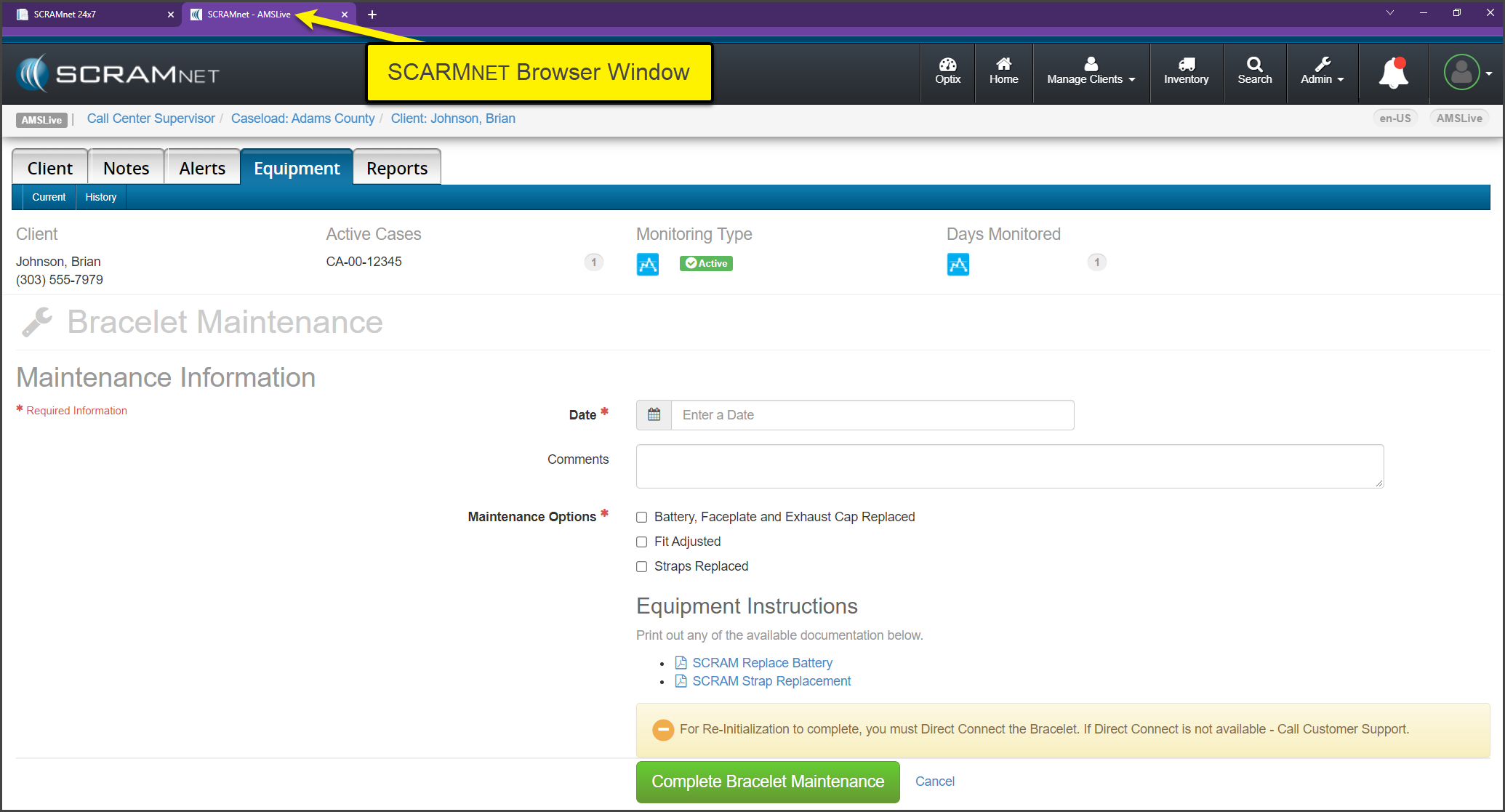Open the Admin dropdown menu

(x=1322, y=72)
